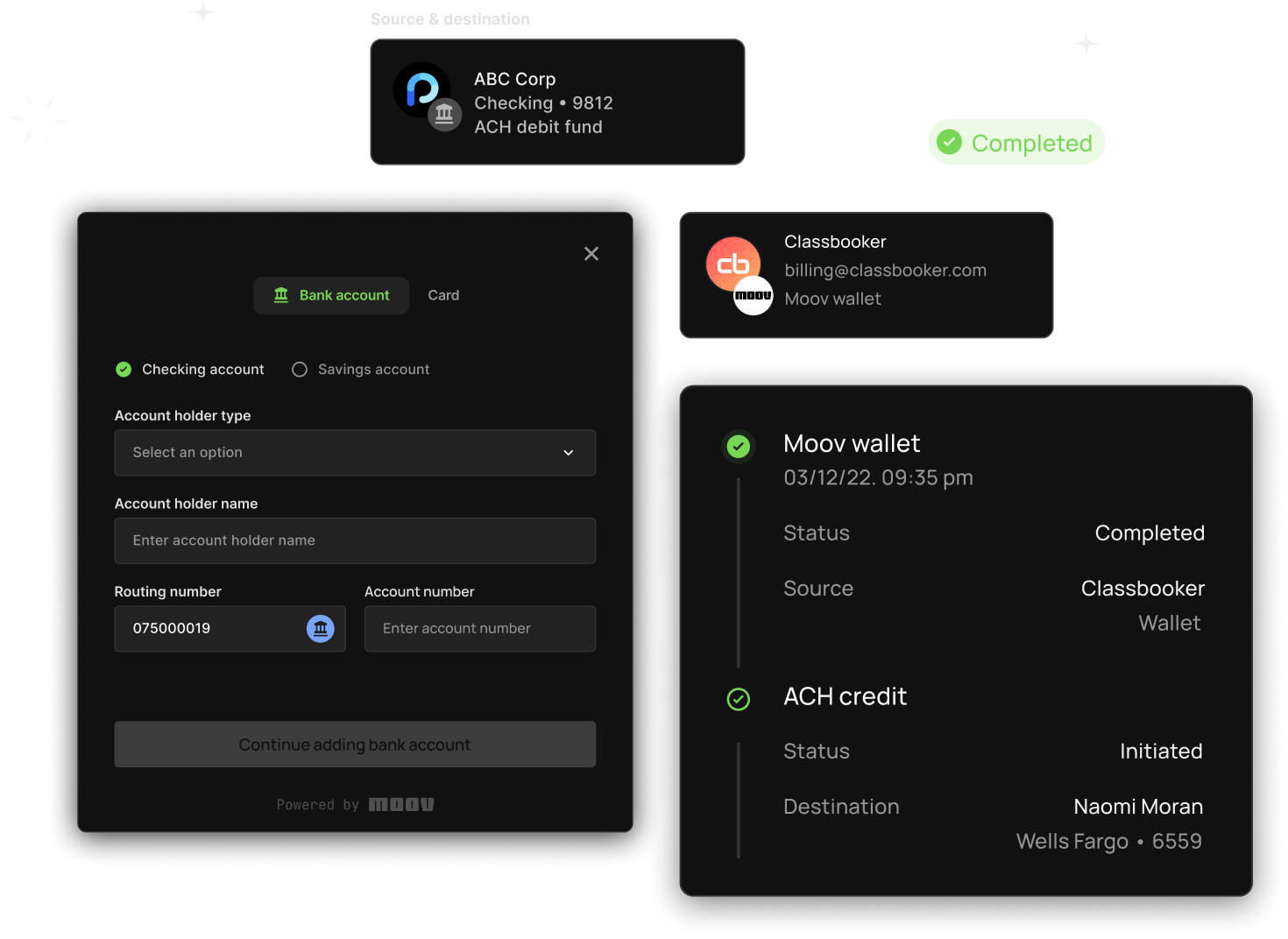1288x939 pixels.
Task: Switch to the Card tab
Action: 443,295
